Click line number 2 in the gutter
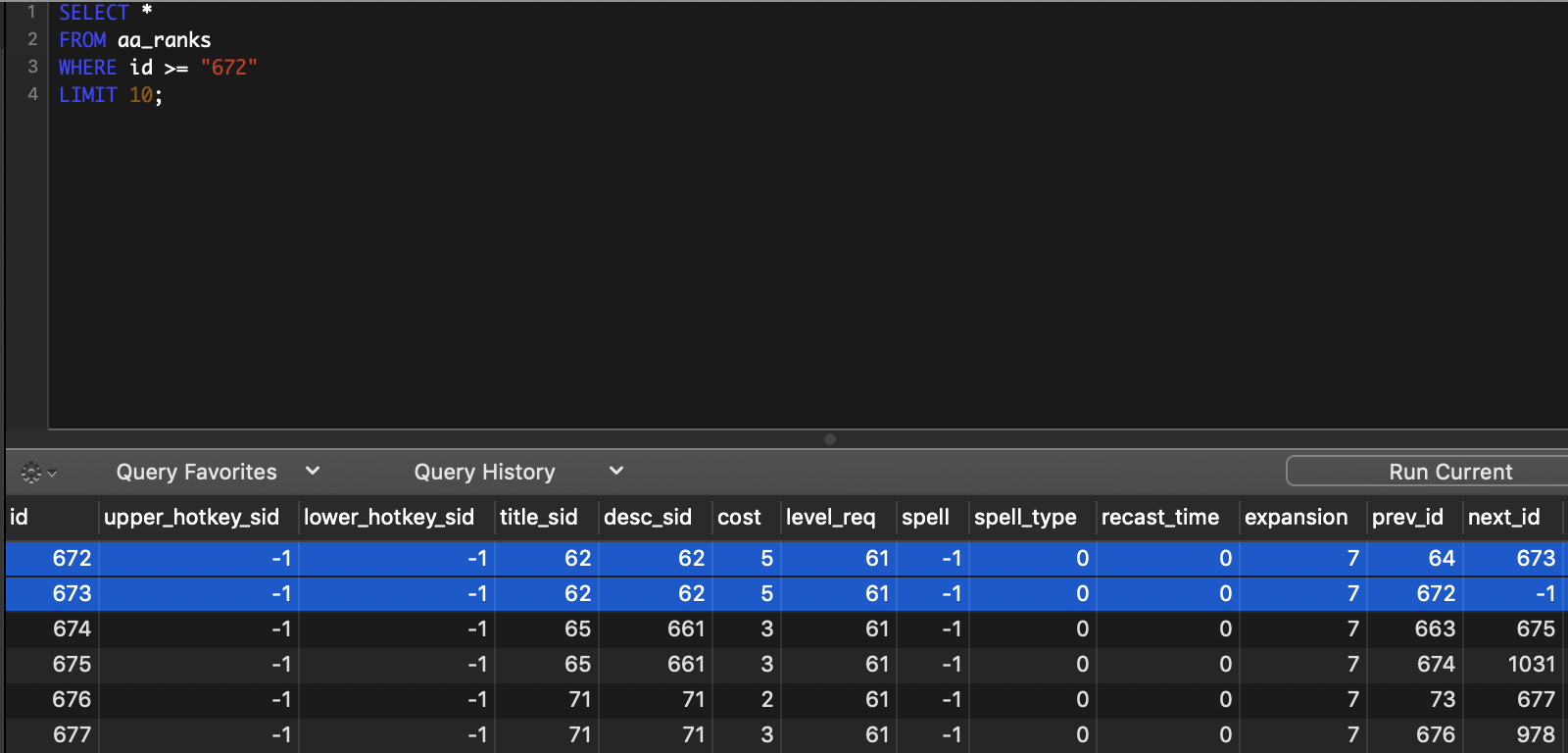The image size is (1568, 753). tap(32, 39)
